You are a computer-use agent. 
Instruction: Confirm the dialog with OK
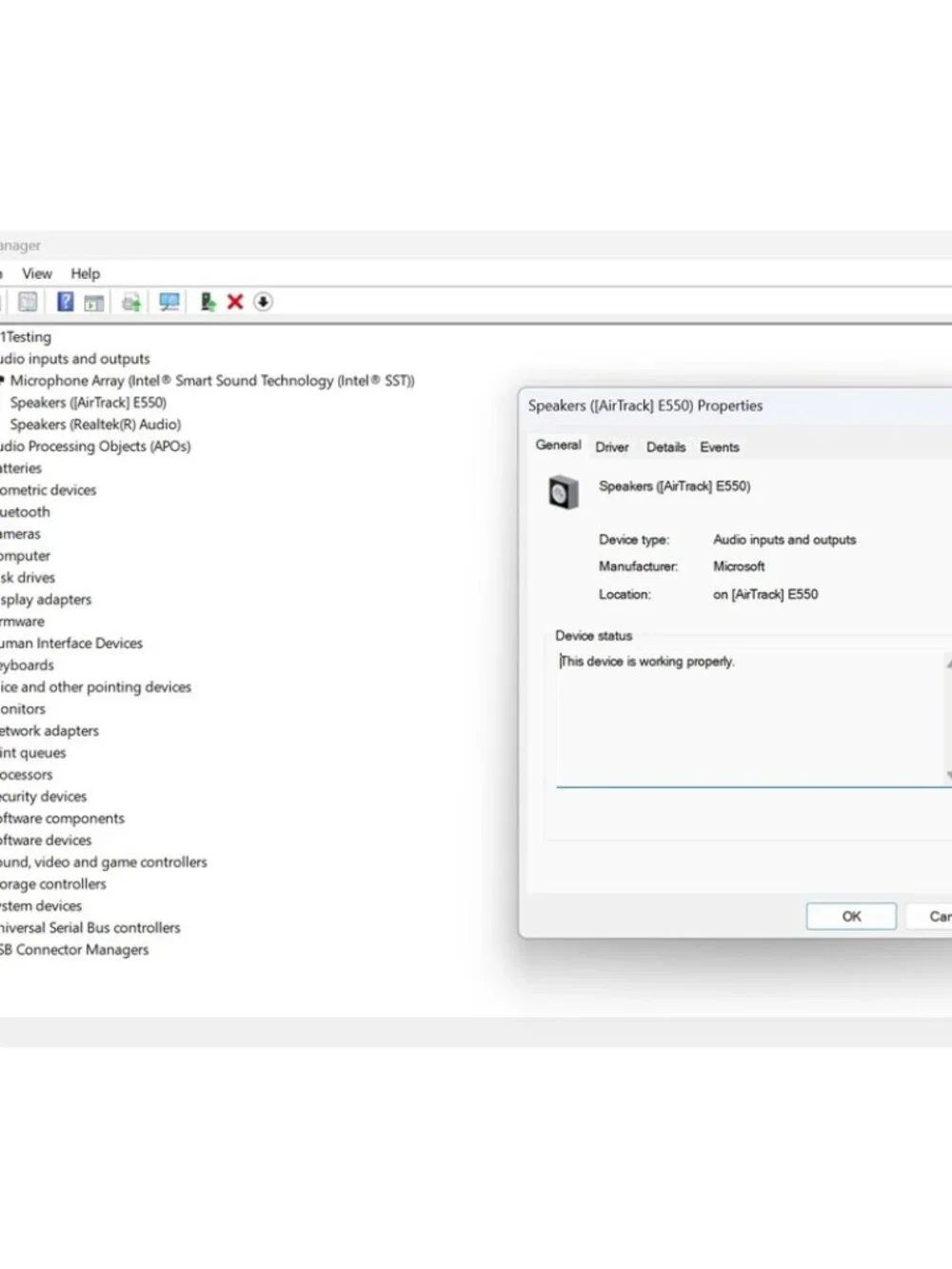pyautogui.click(x=851, y=916)
